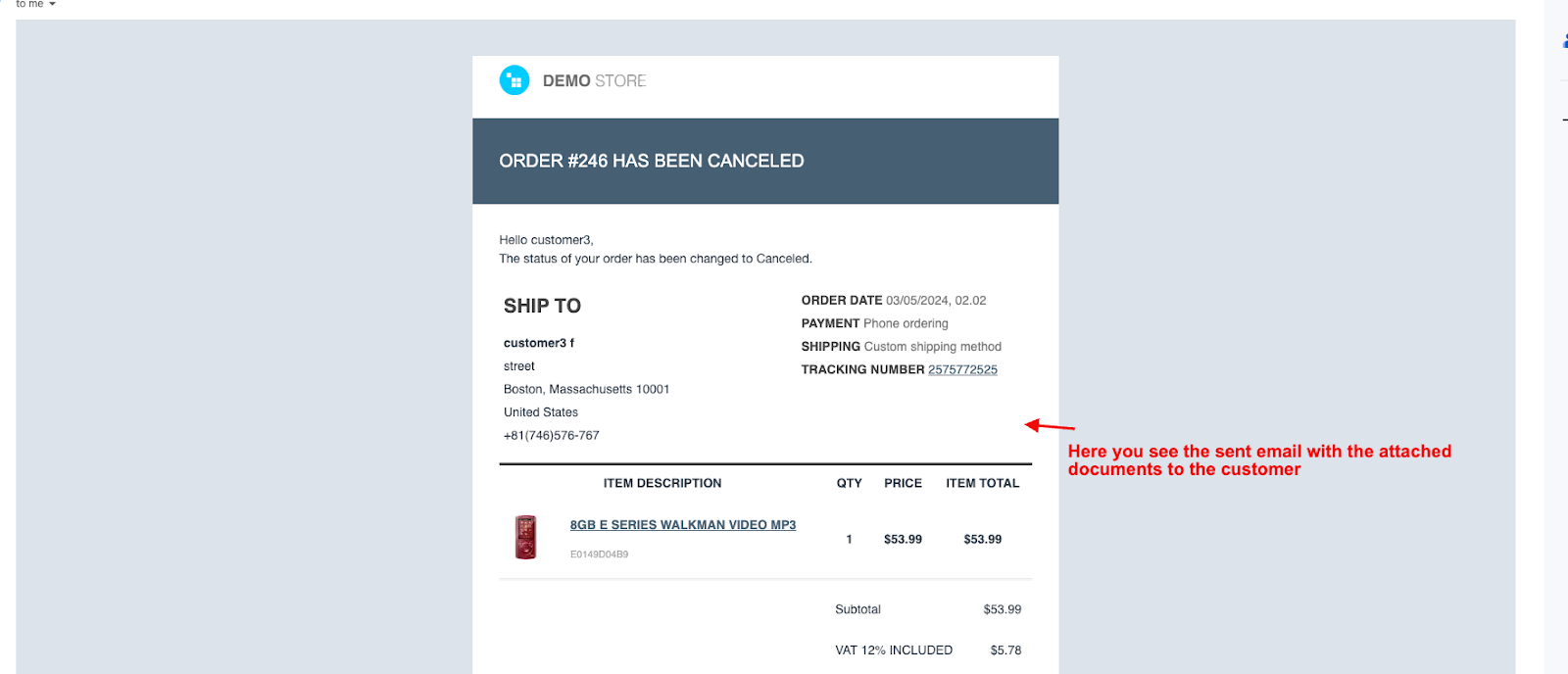Image resolution: width=1568 pixels, height=674 pixels.
Task: Click the Boston, Massachusetts address line
Action: (x=586, y=390)
